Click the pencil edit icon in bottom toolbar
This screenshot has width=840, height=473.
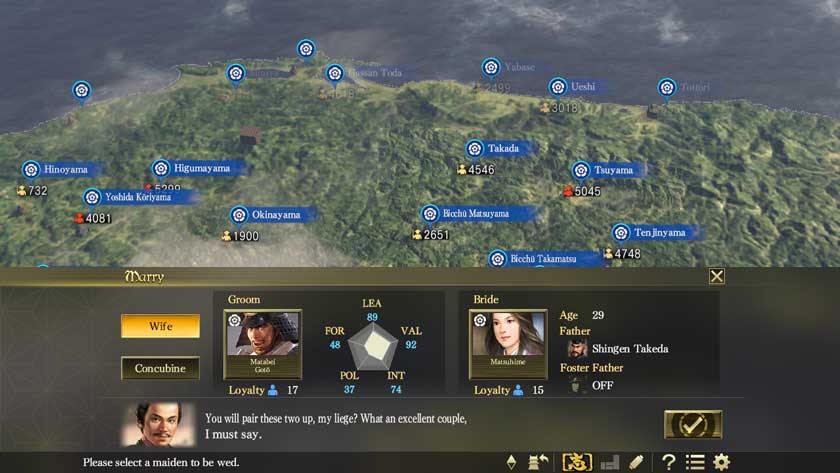tap(637, 462)
